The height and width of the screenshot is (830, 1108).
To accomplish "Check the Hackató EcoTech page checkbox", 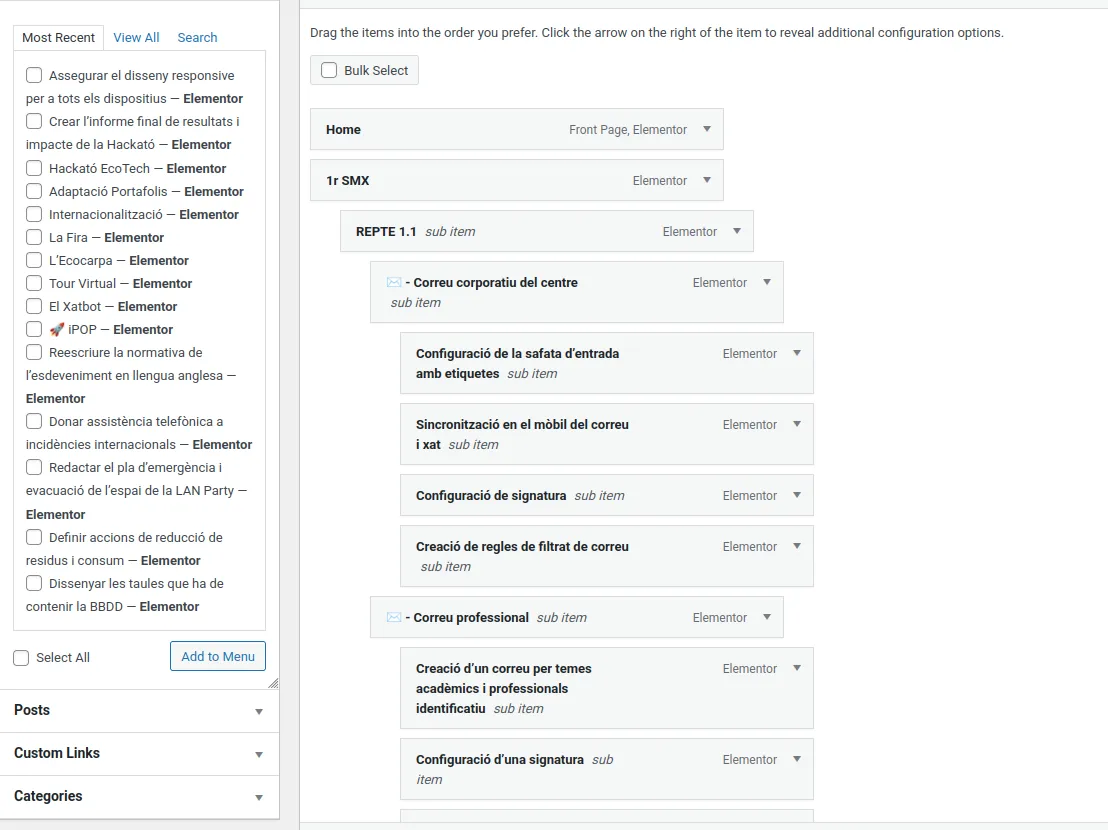I will 34,168.
